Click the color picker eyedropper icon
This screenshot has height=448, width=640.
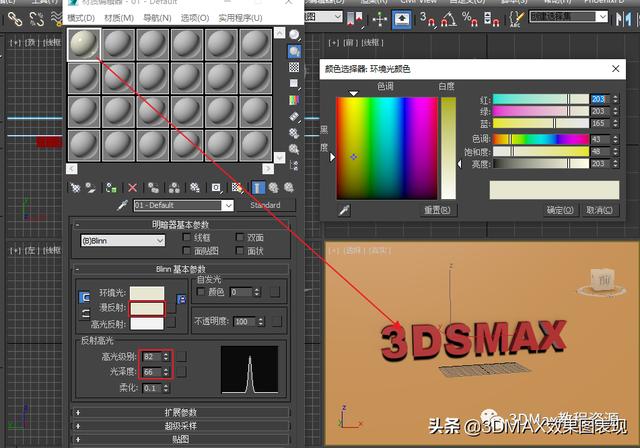click(x=343, y=210)
